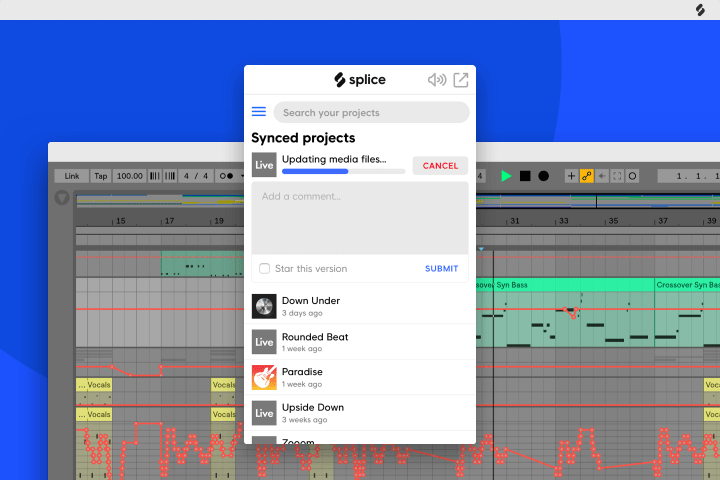
Task: Check Star this version box
Action: (264, 268)
